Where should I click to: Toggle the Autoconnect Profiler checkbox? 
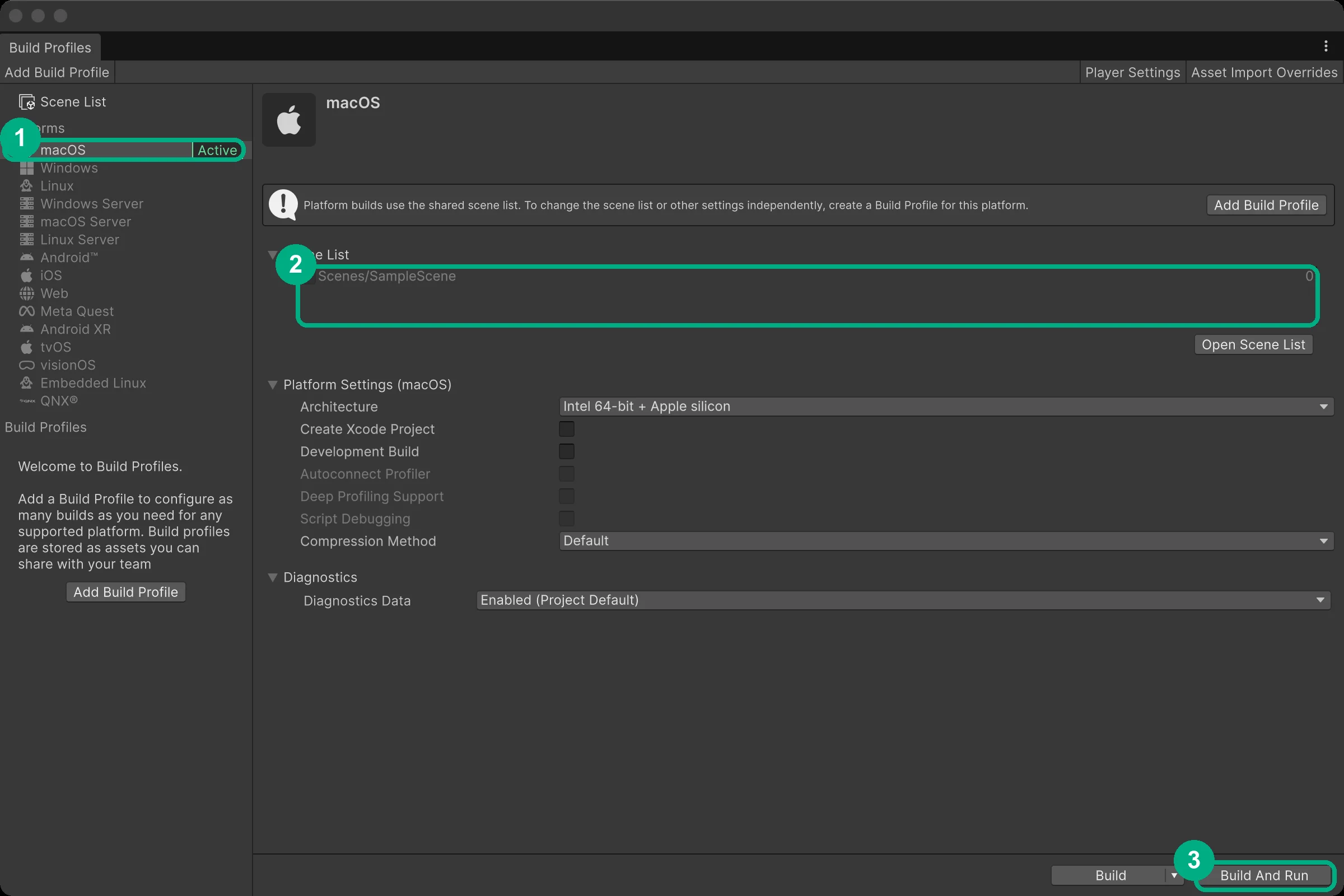tap(566, 474)
